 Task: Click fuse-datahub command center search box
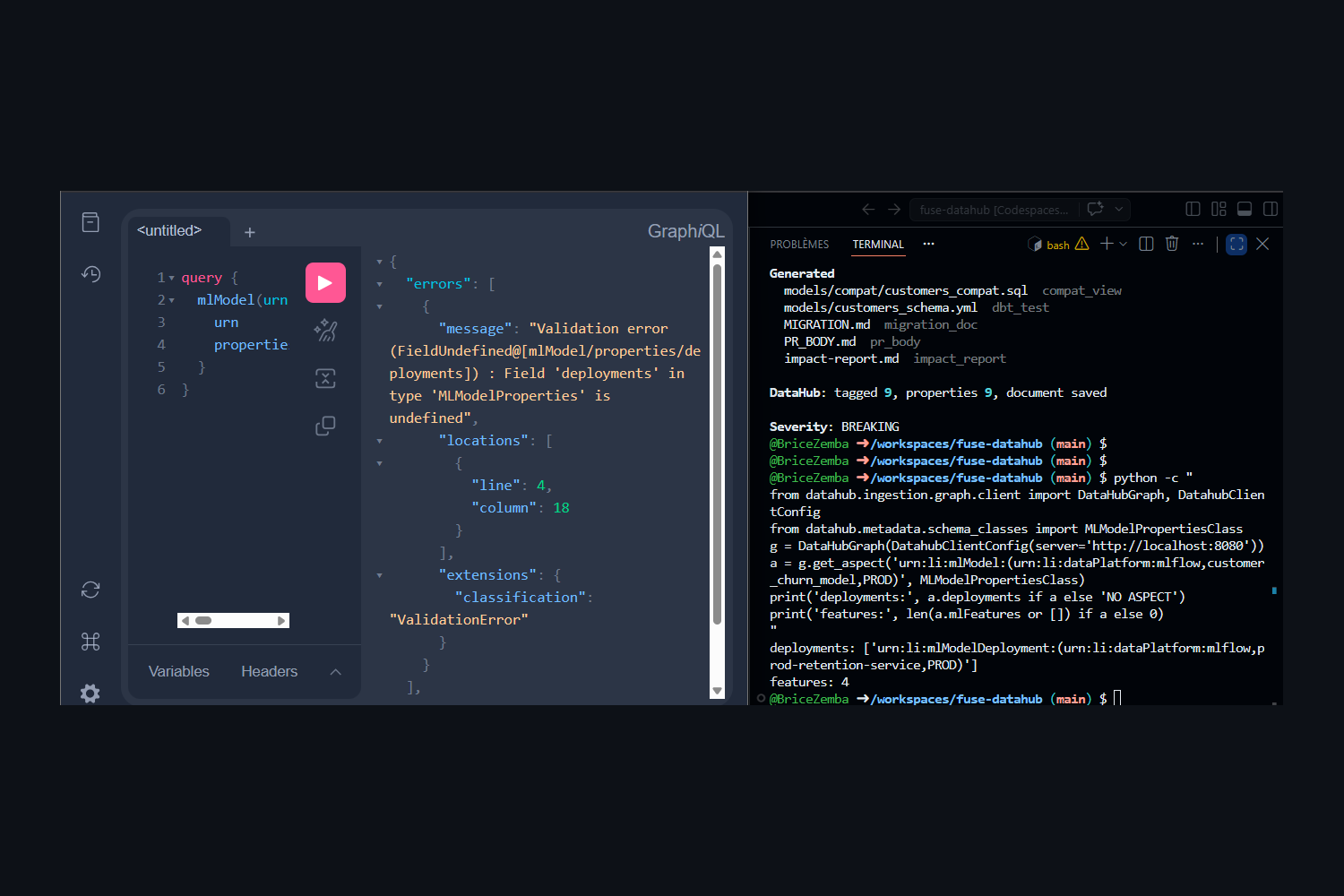pyautogui.click(x=994, y=210)
